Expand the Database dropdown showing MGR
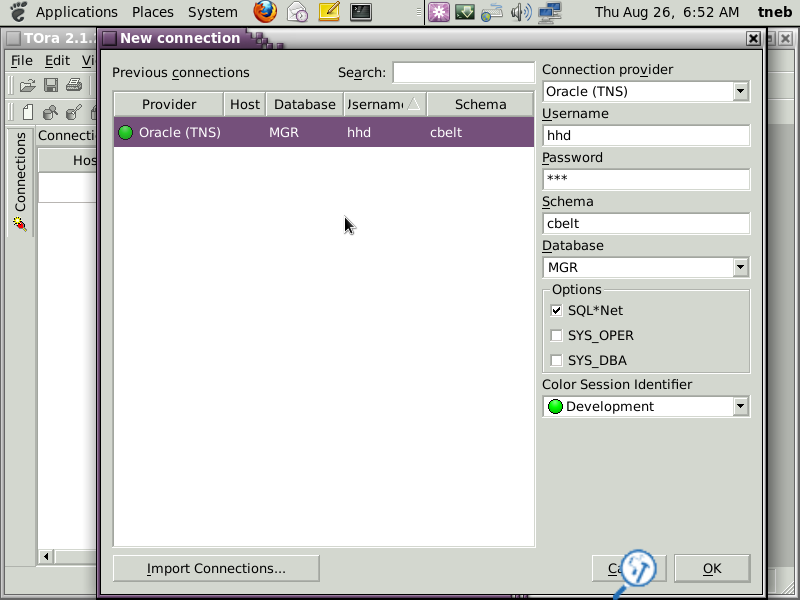 [740, 267]
